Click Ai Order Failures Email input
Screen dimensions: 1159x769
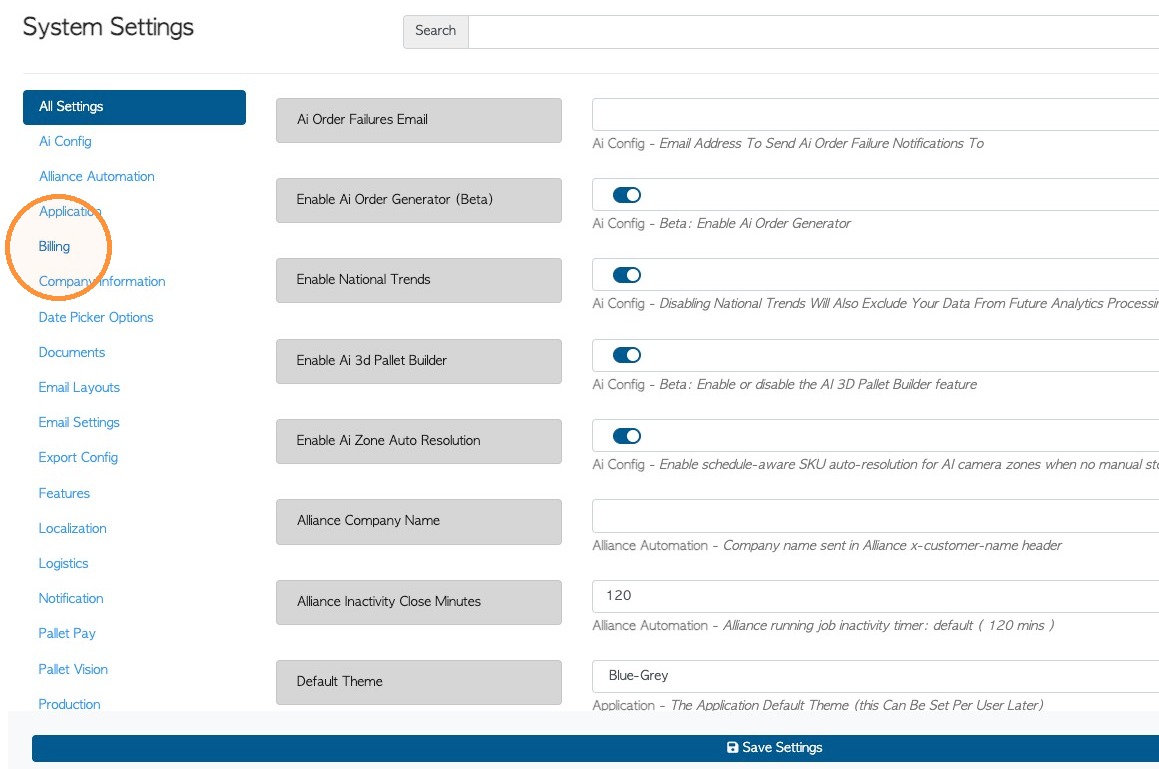coord(875,115)
